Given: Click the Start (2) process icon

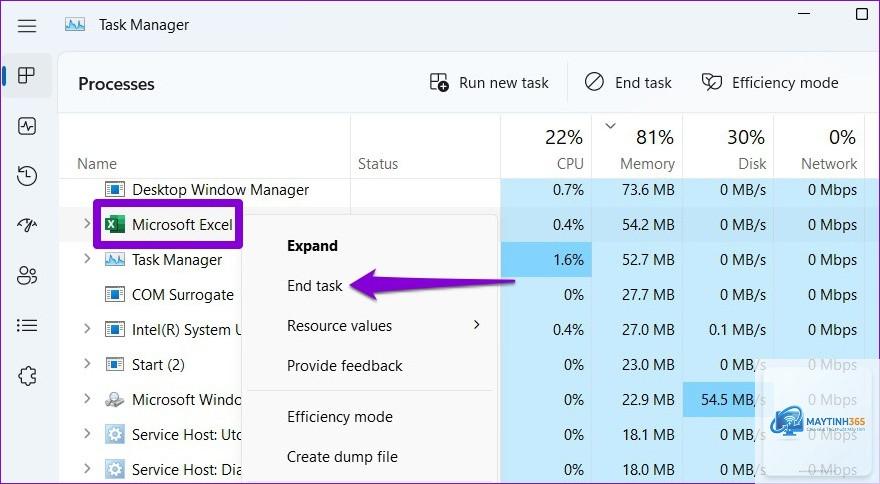Looking at the screenshot, I should coord(115,364).
